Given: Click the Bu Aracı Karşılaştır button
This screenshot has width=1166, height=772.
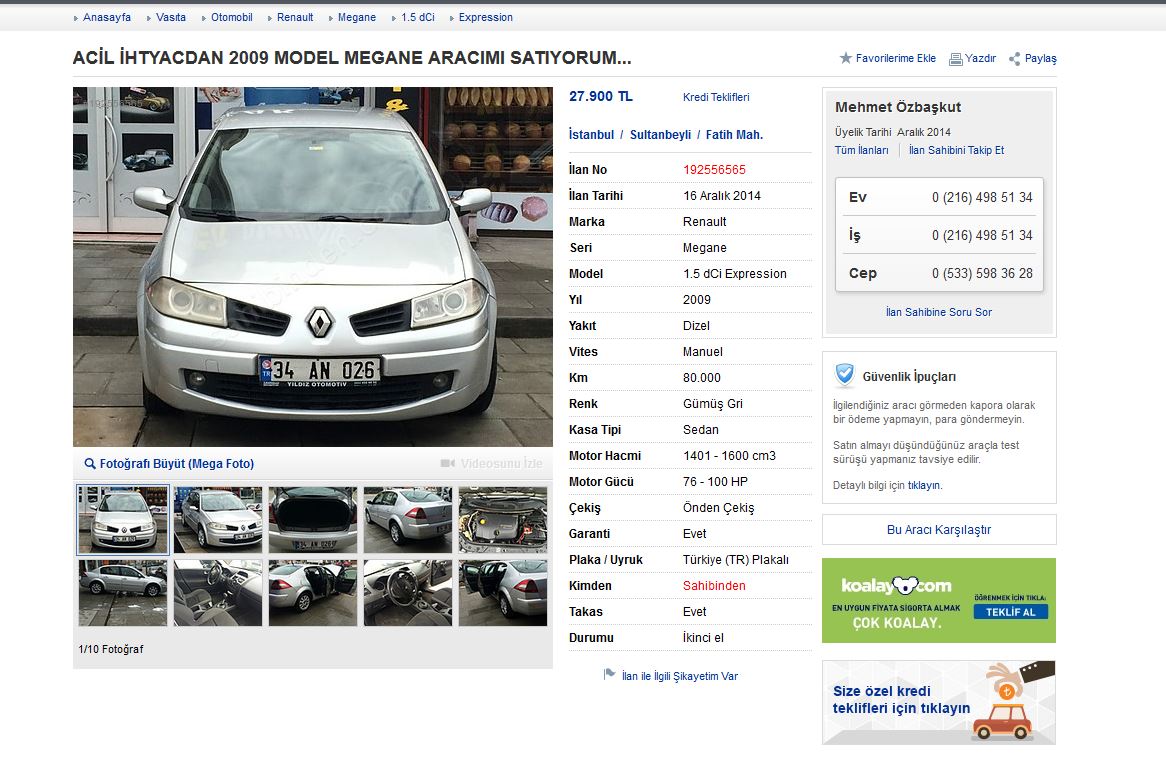Looking at the screenshot, I should coord(939,530).
